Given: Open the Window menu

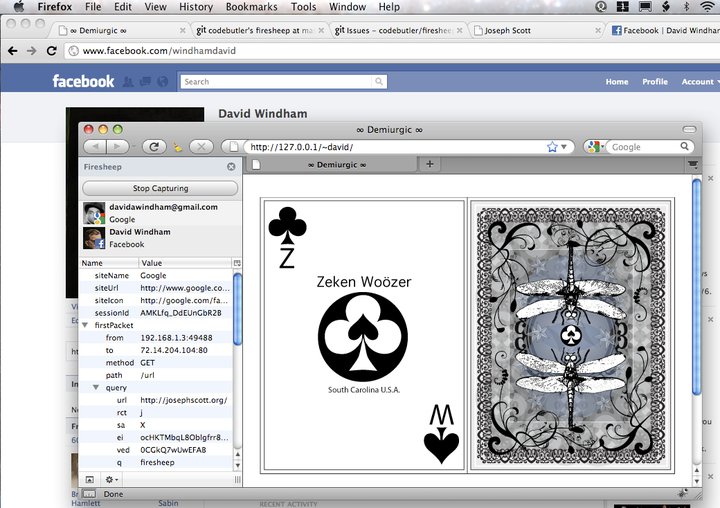Looking at the screenshot, I should pyautogui.click(x=347, y=7).
